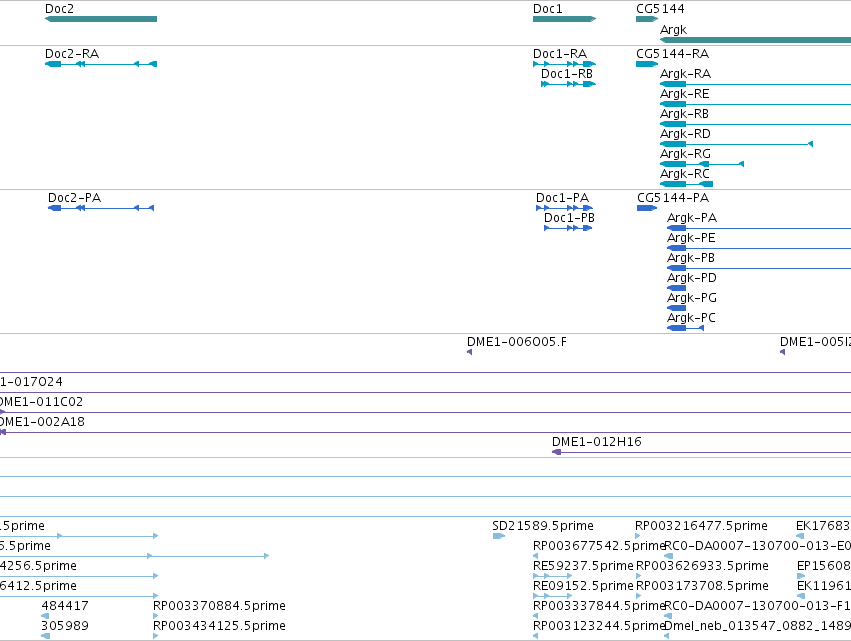Select the Doc1 gene bar
The width and height of the screenshot is (851, 641).
(x=564, y=19)
